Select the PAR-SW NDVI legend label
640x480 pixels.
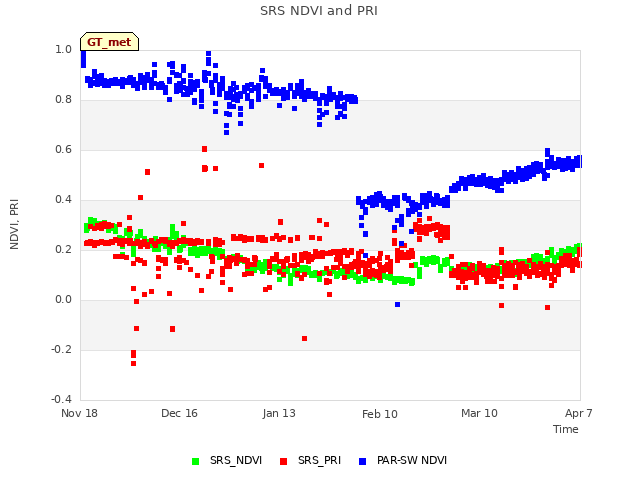pos(412,460)
